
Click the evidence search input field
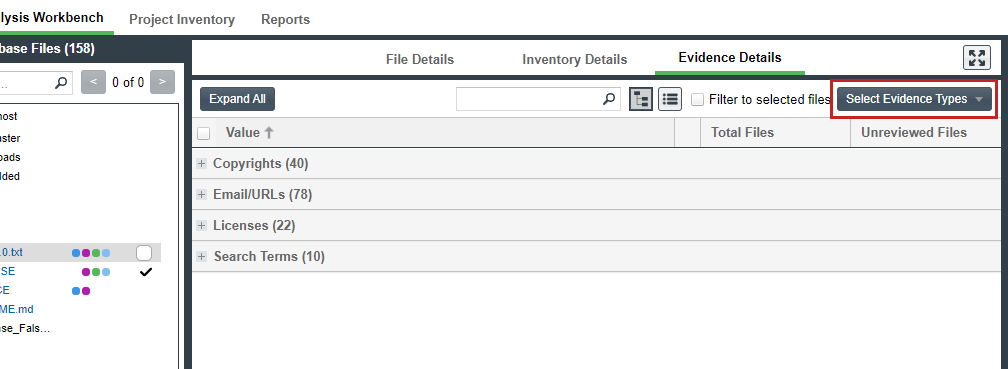529,99
